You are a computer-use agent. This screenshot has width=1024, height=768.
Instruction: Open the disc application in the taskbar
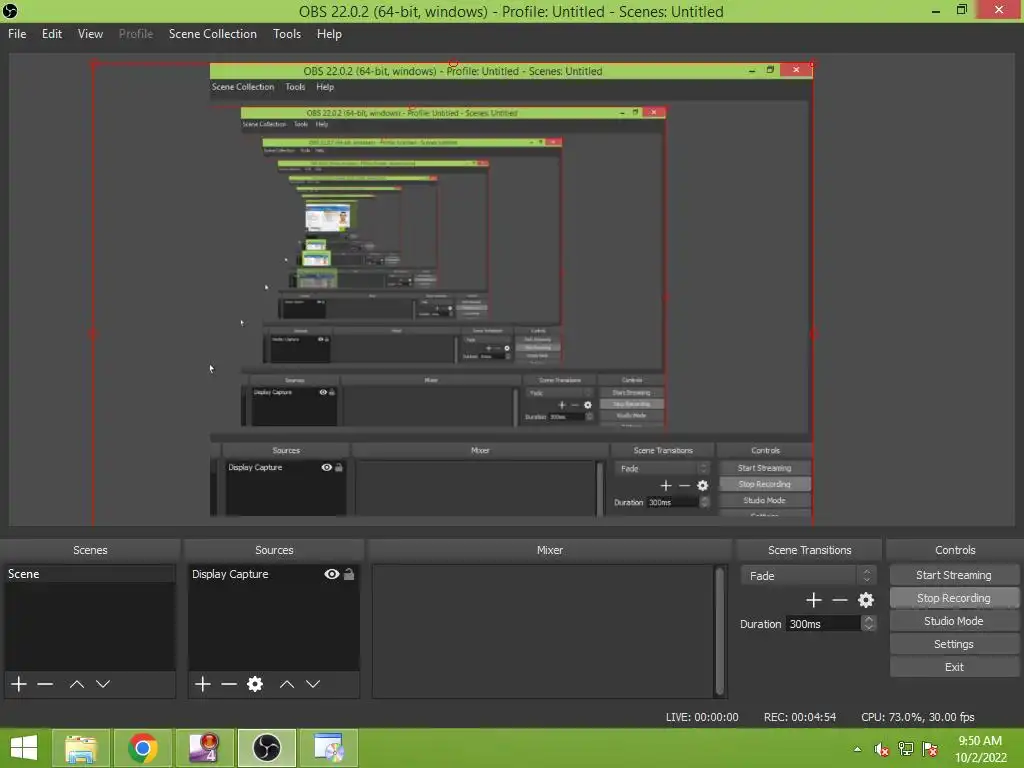click(328, 748)
